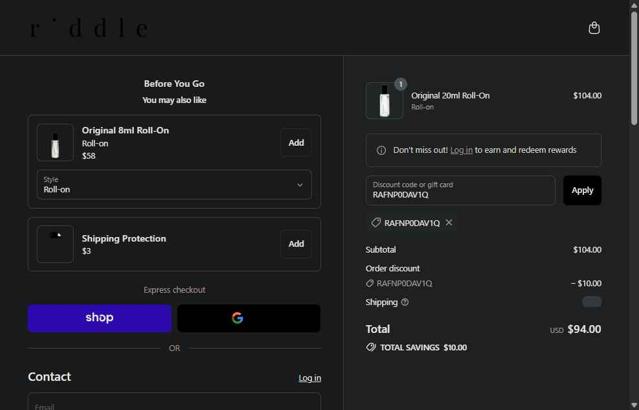
Task: Open the Style Roll-on dropdown
Action: coord(174,185)
